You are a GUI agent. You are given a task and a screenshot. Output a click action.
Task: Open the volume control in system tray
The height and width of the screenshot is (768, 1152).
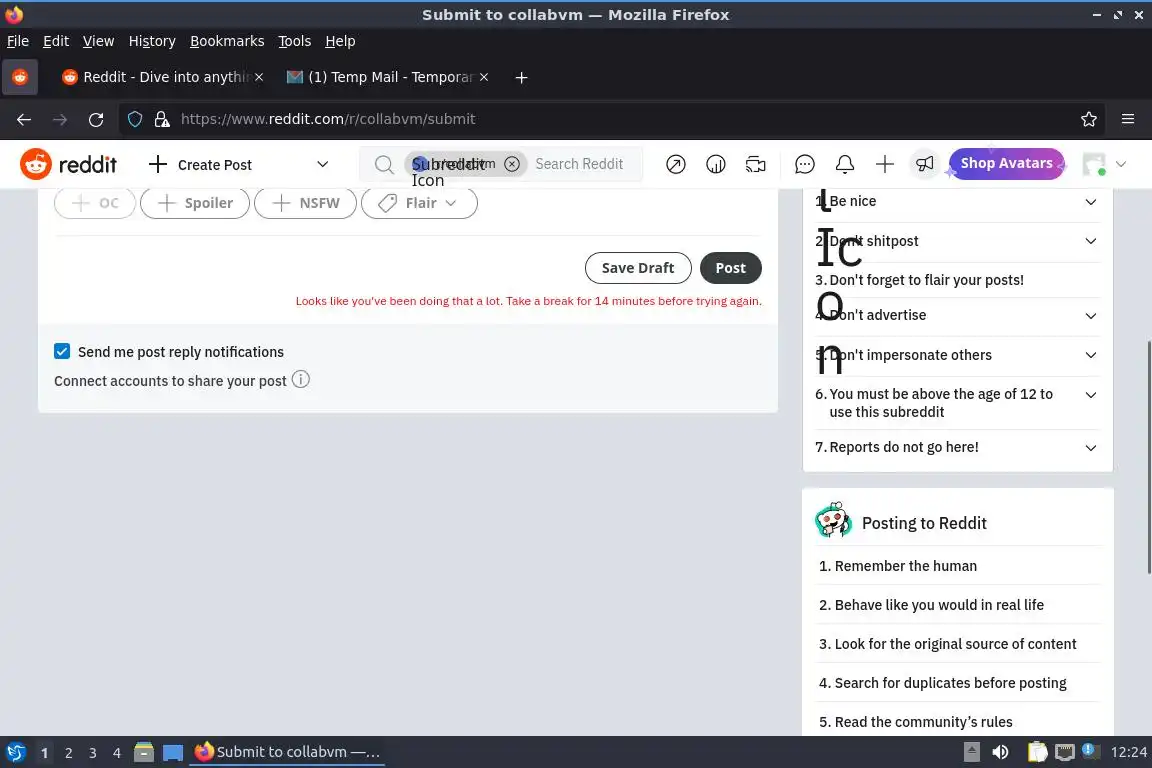click(1000, 752)
